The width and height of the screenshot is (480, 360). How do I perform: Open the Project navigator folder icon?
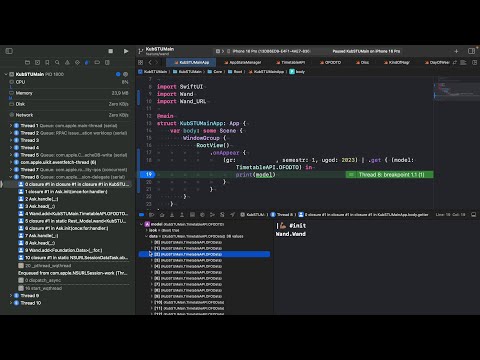[27, 62]
